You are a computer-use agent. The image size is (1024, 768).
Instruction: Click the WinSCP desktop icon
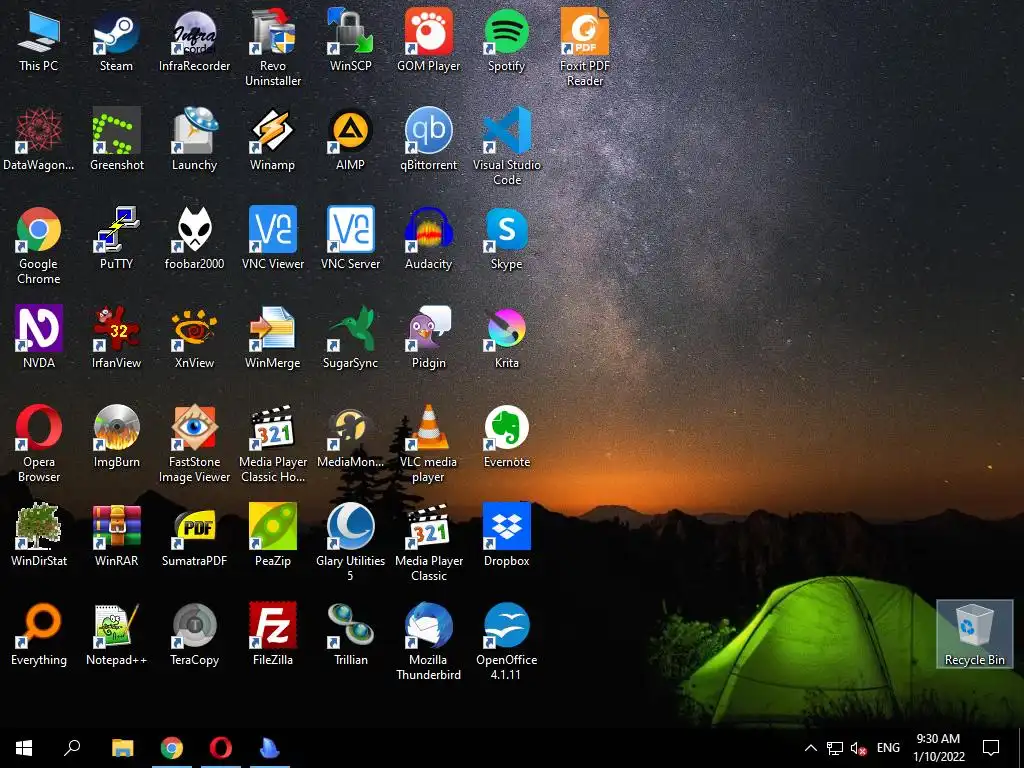(351, 40)
